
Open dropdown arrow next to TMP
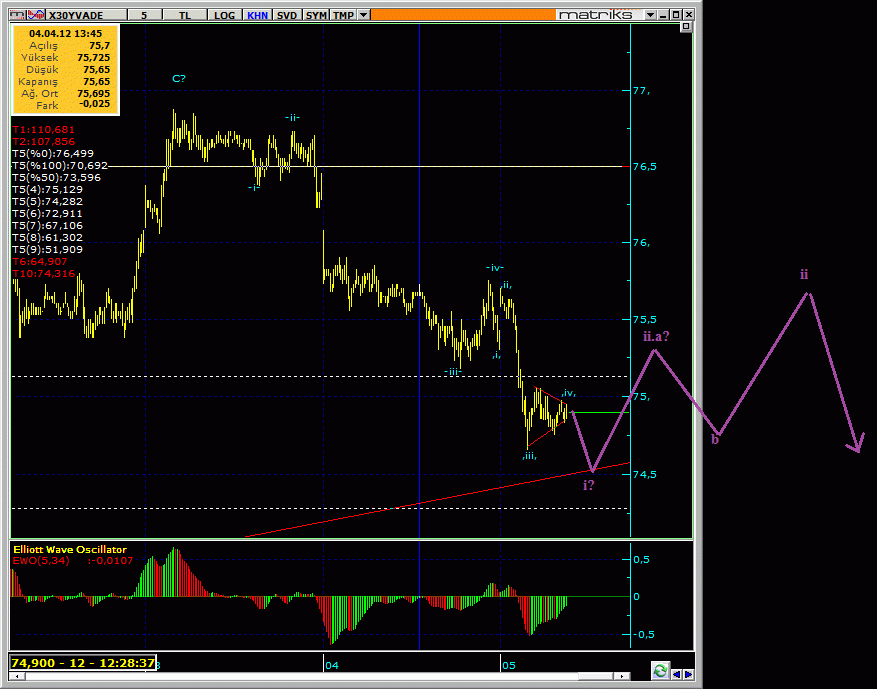click(x=363, y=15)
